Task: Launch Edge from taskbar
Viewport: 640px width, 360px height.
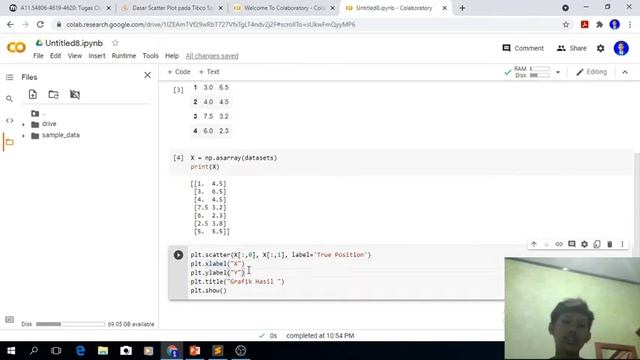Action: pos(80,351)
